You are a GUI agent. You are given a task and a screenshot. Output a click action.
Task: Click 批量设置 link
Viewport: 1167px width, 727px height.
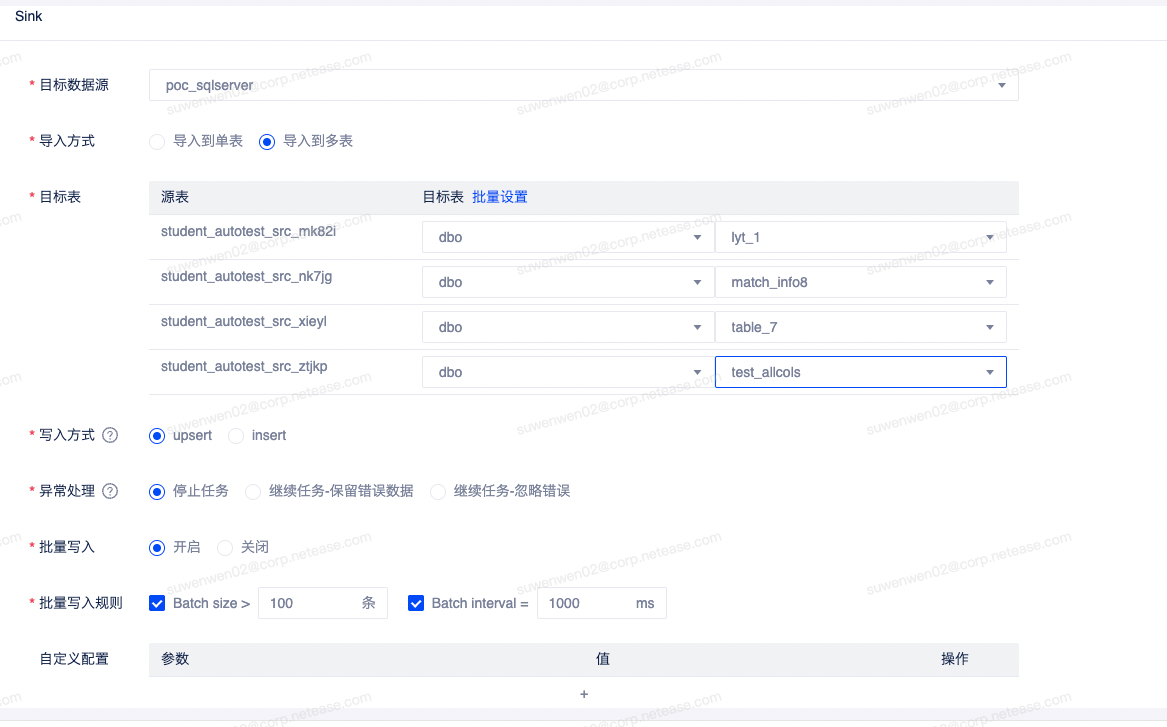click(x=500, y=197)
